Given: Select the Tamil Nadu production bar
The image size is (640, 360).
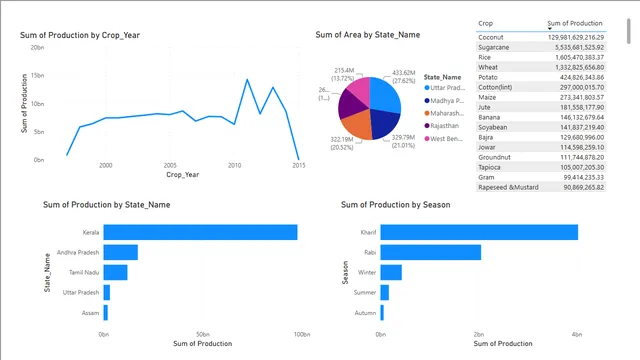Looking at the screenshot, I should pyautogui.click(x=116, y=272).
